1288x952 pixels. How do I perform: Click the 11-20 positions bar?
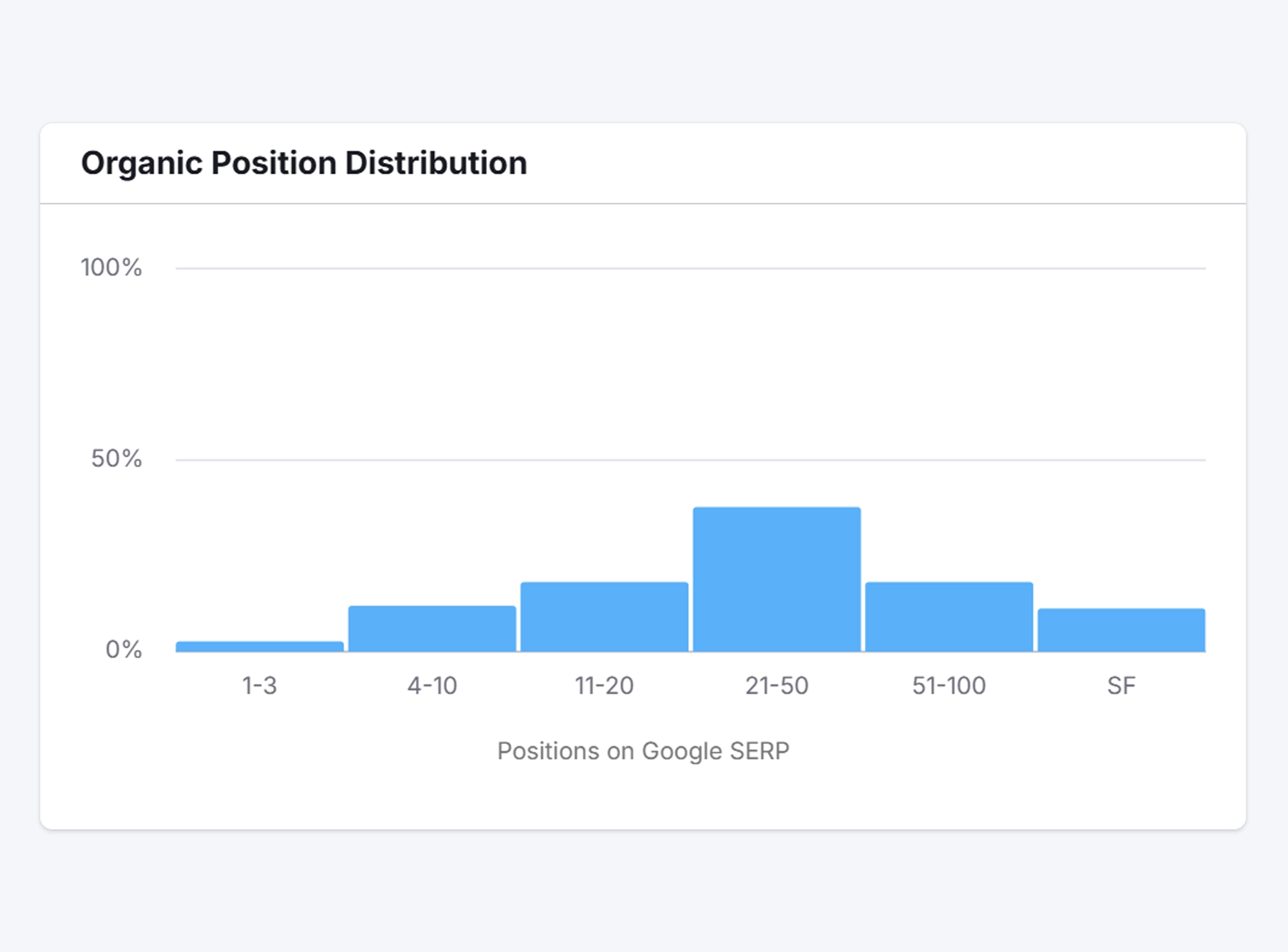click(x=604, y=617)
